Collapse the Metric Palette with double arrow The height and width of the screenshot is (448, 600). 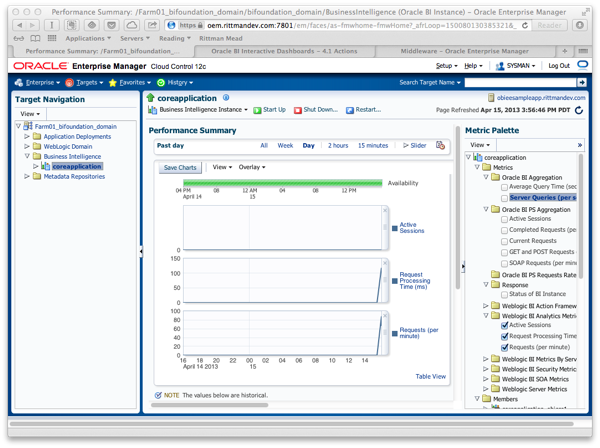[x=580, y=145]
